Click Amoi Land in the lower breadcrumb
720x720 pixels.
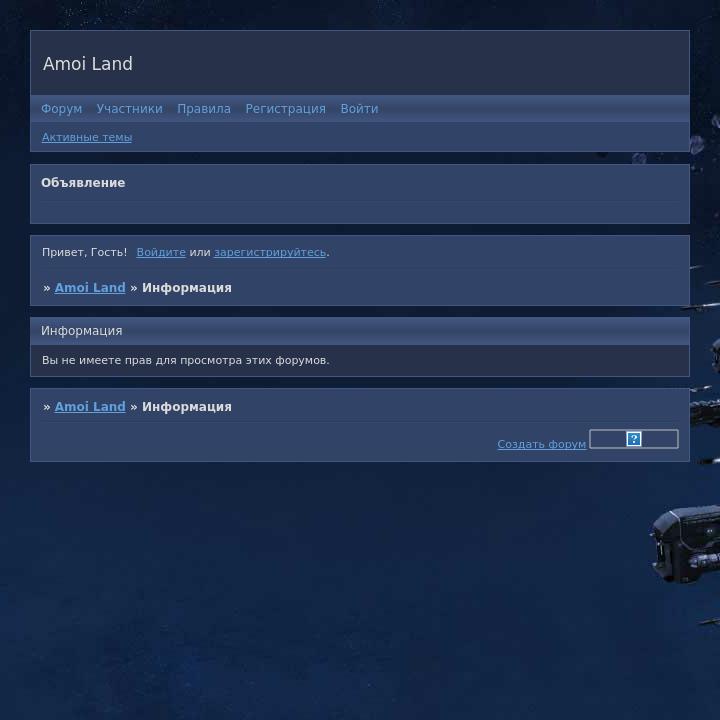pyautogui.click(x=90, y=407)
